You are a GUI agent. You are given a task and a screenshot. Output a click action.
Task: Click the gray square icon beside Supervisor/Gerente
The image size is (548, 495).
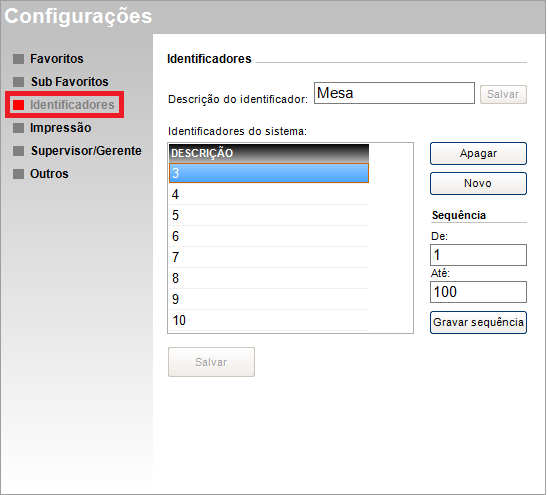19,151
